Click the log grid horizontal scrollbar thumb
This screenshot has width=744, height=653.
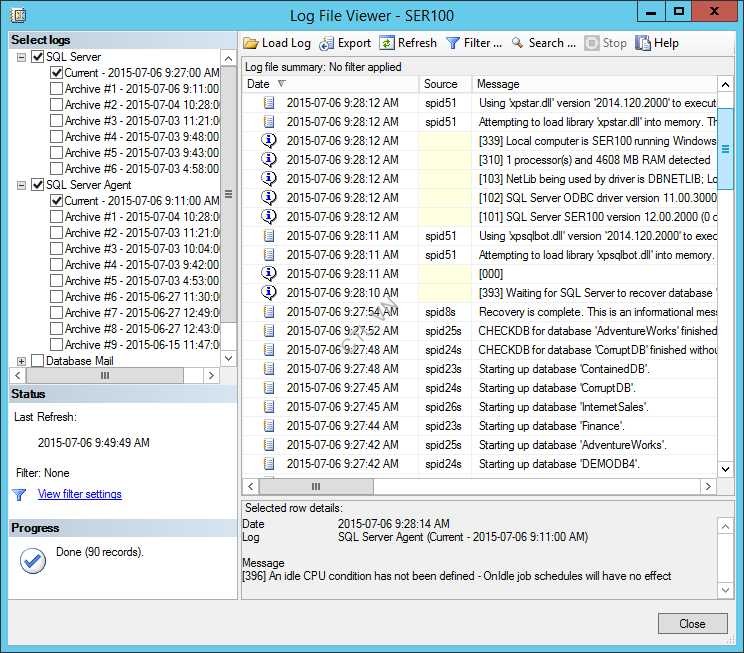coord(316,486)
